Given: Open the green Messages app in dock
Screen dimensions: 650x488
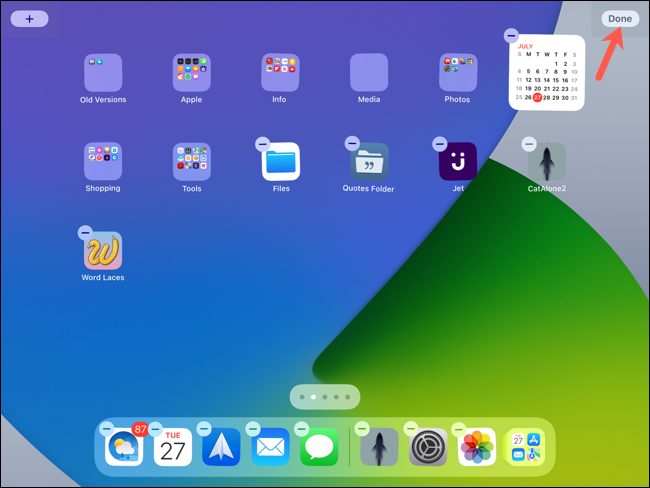Looking at the screenshot, I should (319, 447).
